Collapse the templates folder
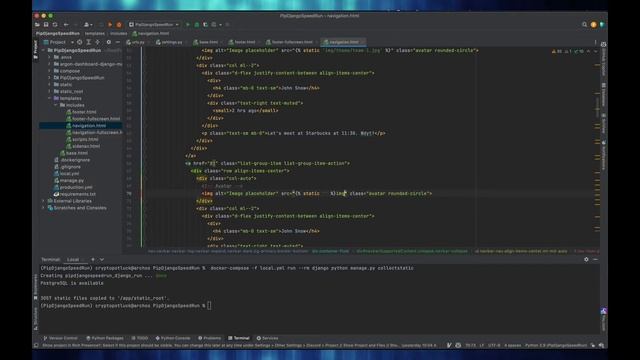The image size is (640, 360). point(49,98)
